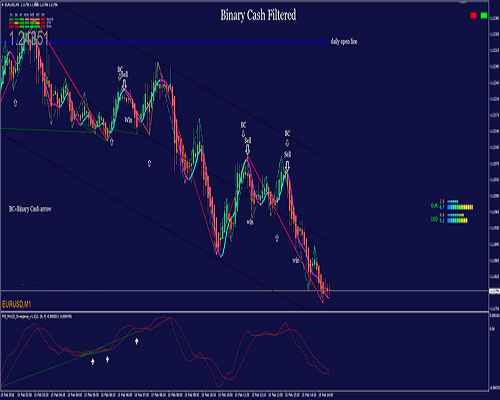Click the EURUSD,M1 symbol label
500x400 pixels.
pyautogui.click(x=17, y=304)
